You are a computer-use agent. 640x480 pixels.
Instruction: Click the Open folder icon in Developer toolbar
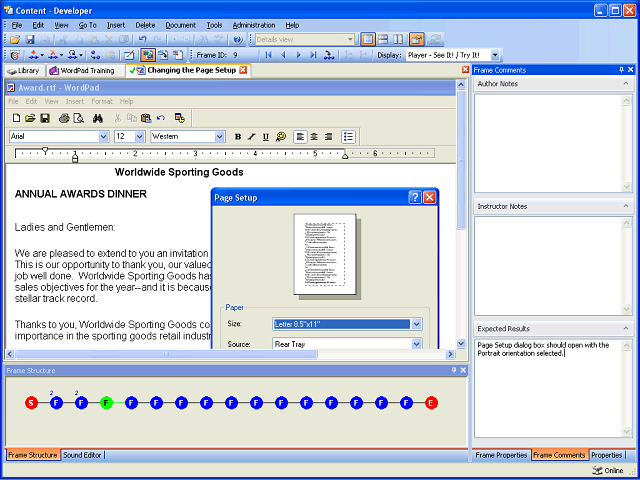click(15, 40)
